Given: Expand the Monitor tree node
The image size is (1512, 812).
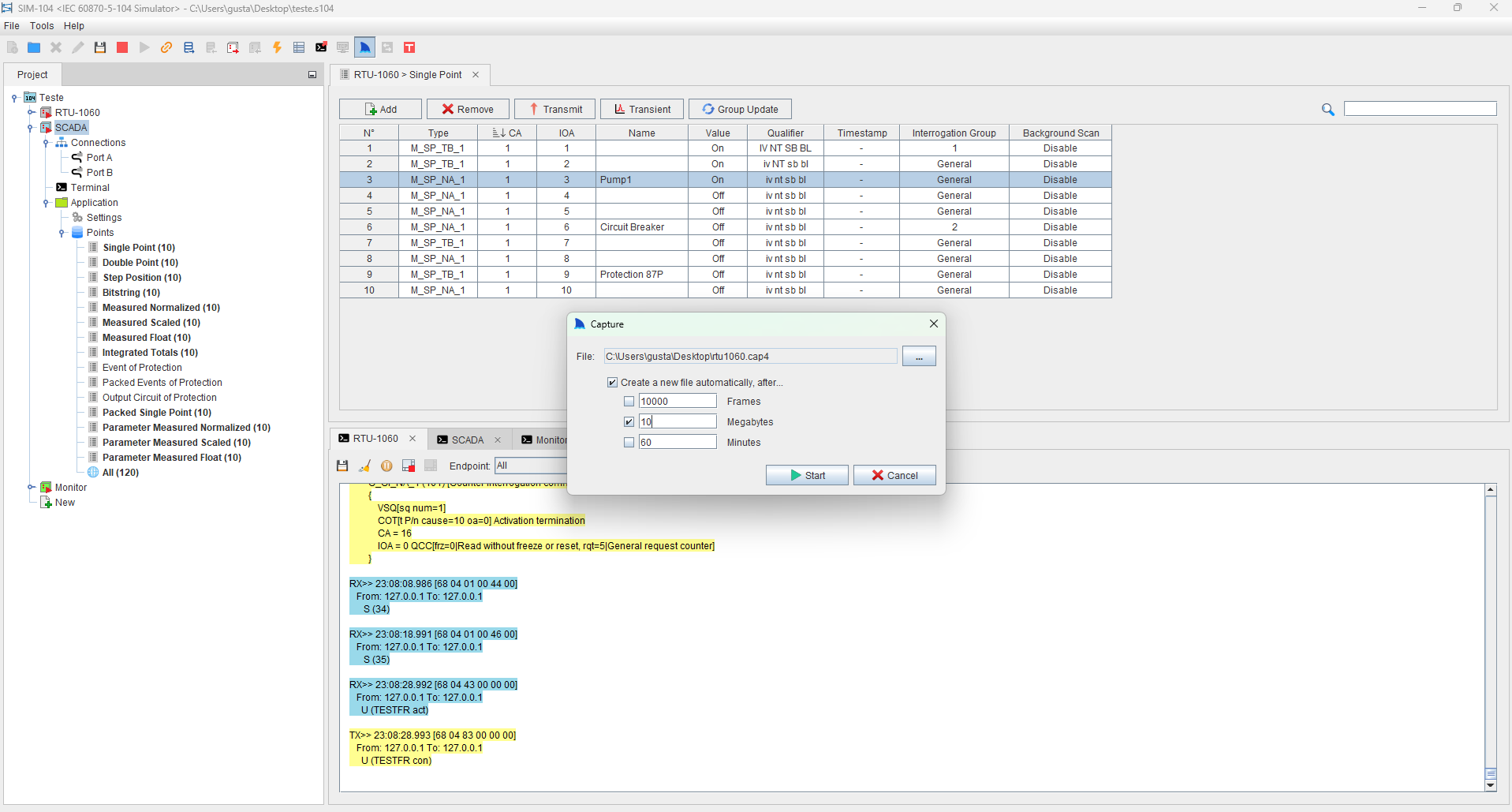Looking at the screenshot, I should pyautogui.click(x=31, y=488).
